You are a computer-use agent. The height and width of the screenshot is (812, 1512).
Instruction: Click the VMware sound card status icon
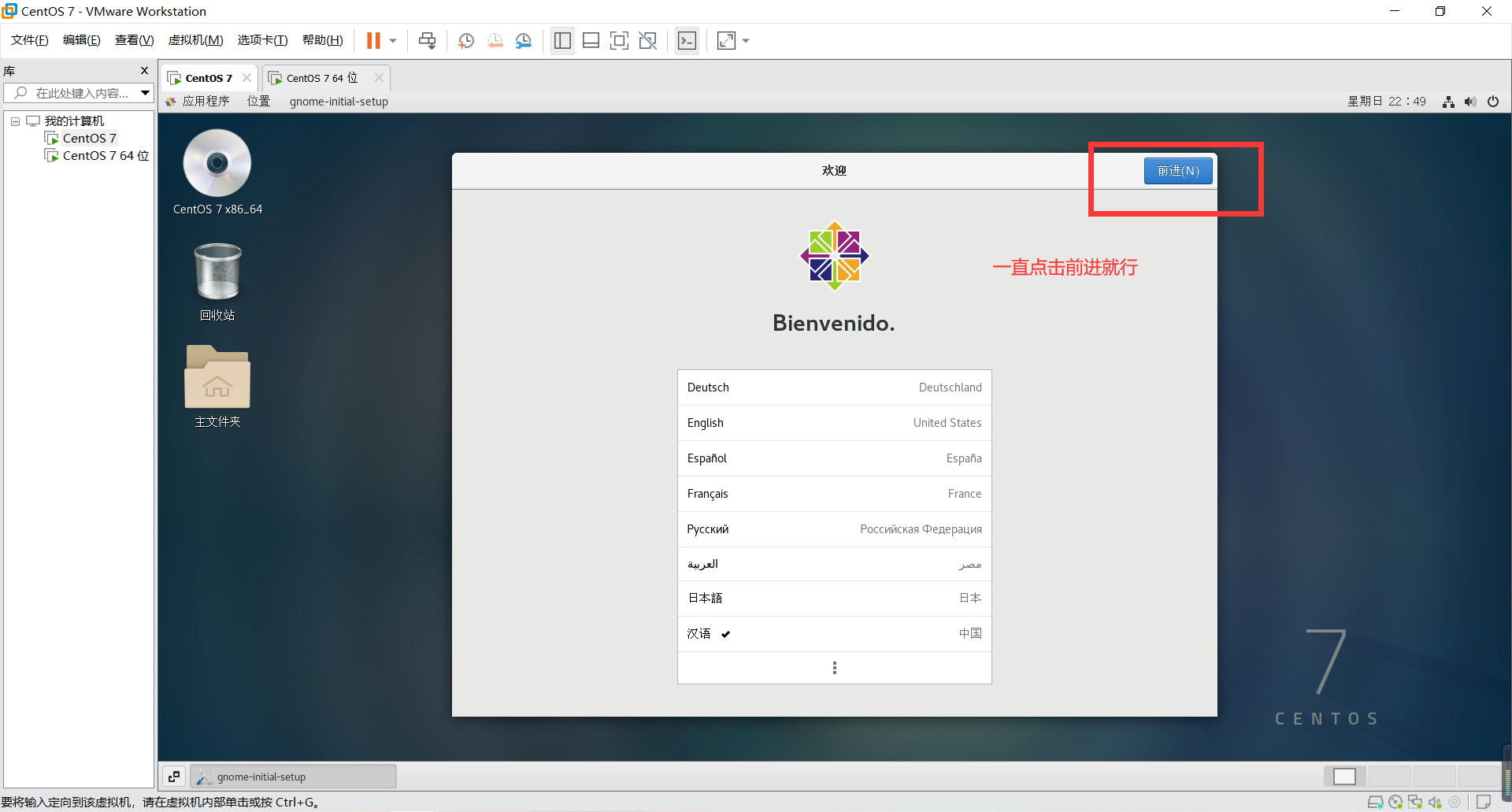1435,803
